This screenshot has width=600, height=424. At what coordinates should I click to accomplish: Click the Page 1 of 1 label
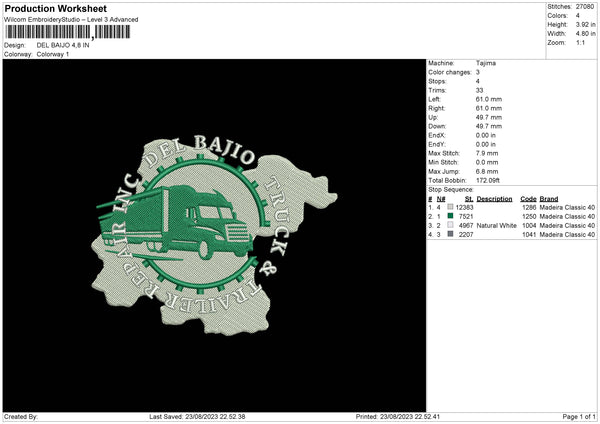[579, 416]
